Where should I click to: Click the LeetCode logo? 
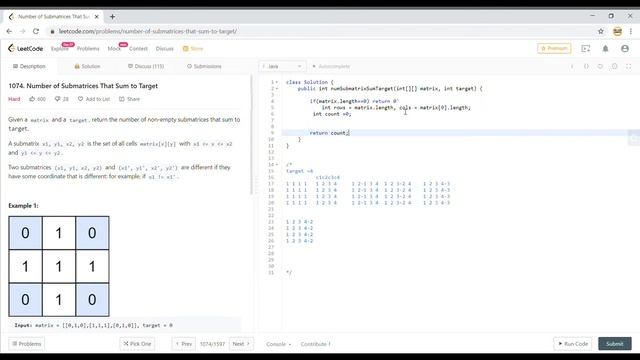(25, 48)
